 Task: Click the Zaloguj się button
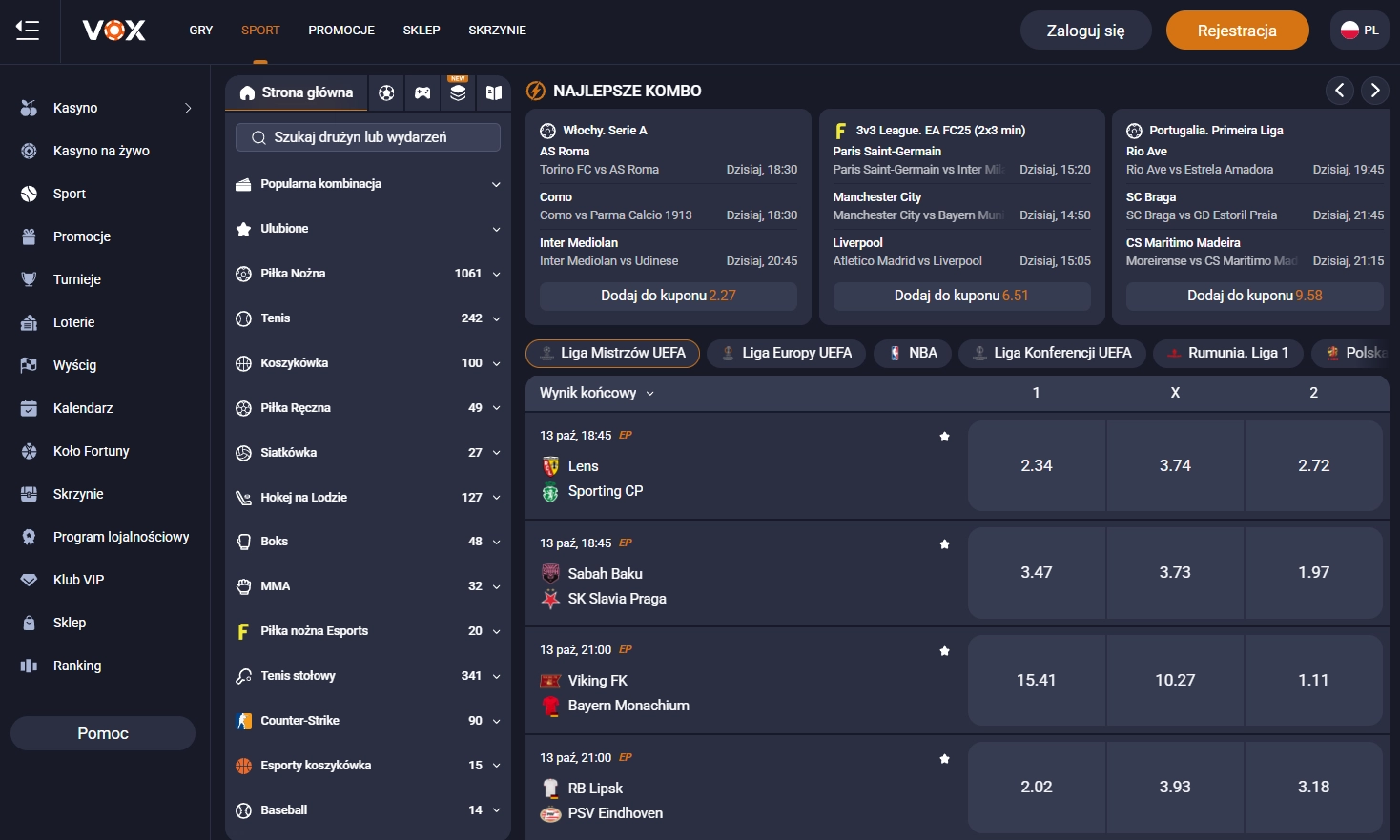point(1086,31)
